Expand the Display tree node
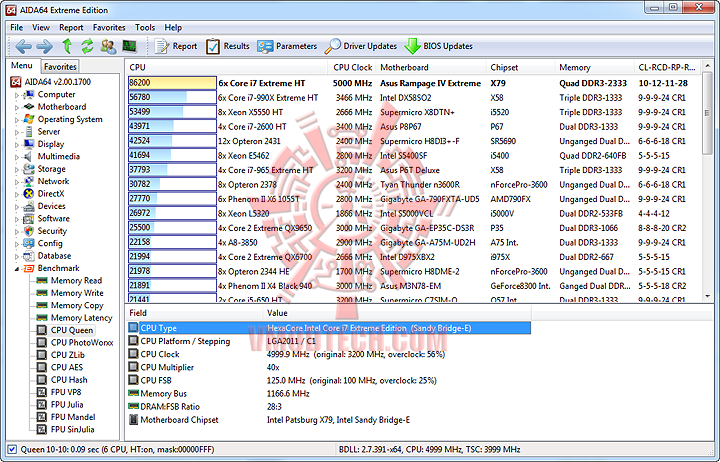This screenshot has width=720, height=462. click(x=17, y=145)
